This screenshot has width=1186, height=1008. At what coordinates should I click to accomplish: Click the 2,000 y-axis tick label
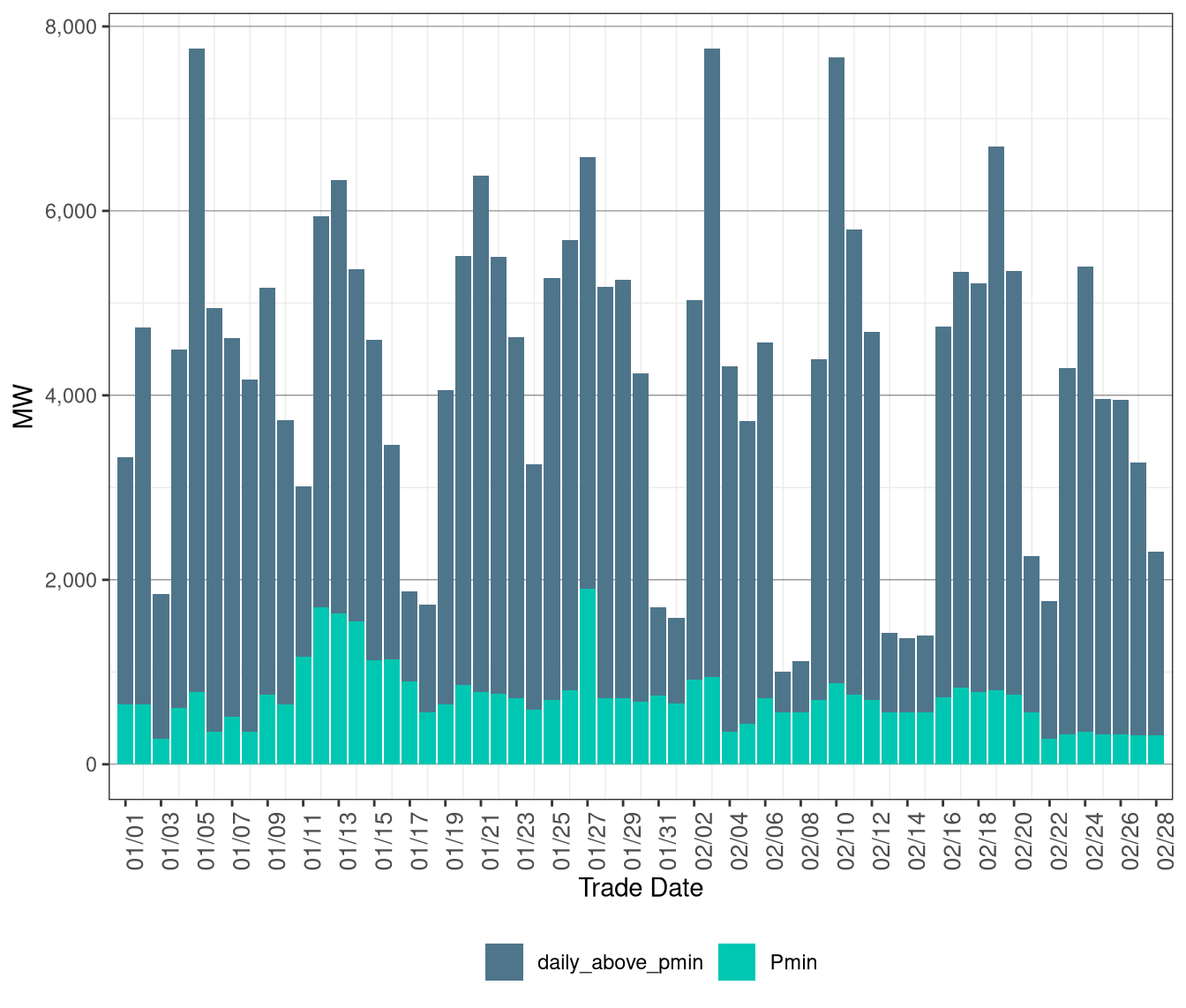[x=70, y=580]
